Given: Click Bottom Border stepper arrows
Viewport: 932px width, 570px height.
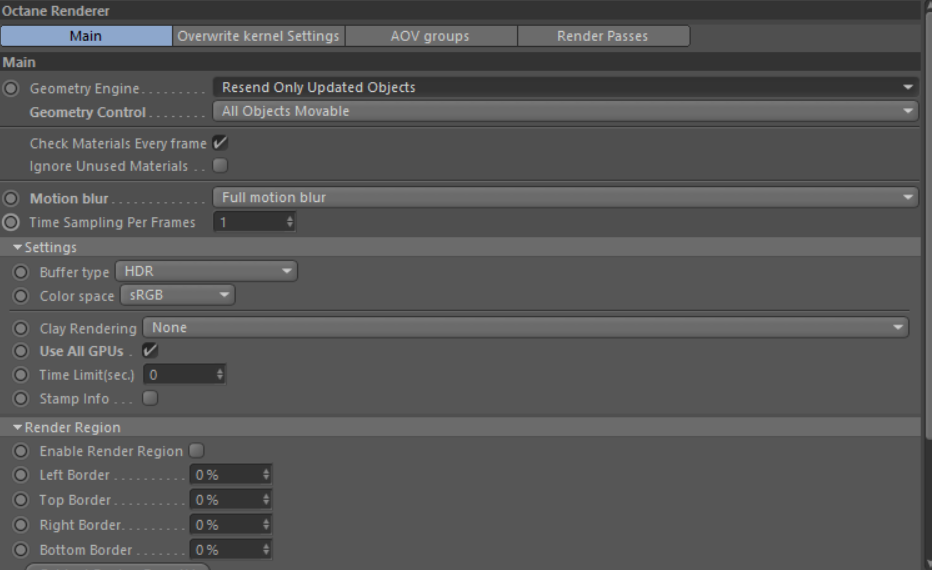Looking at the screenshot, I should [266, 550].
